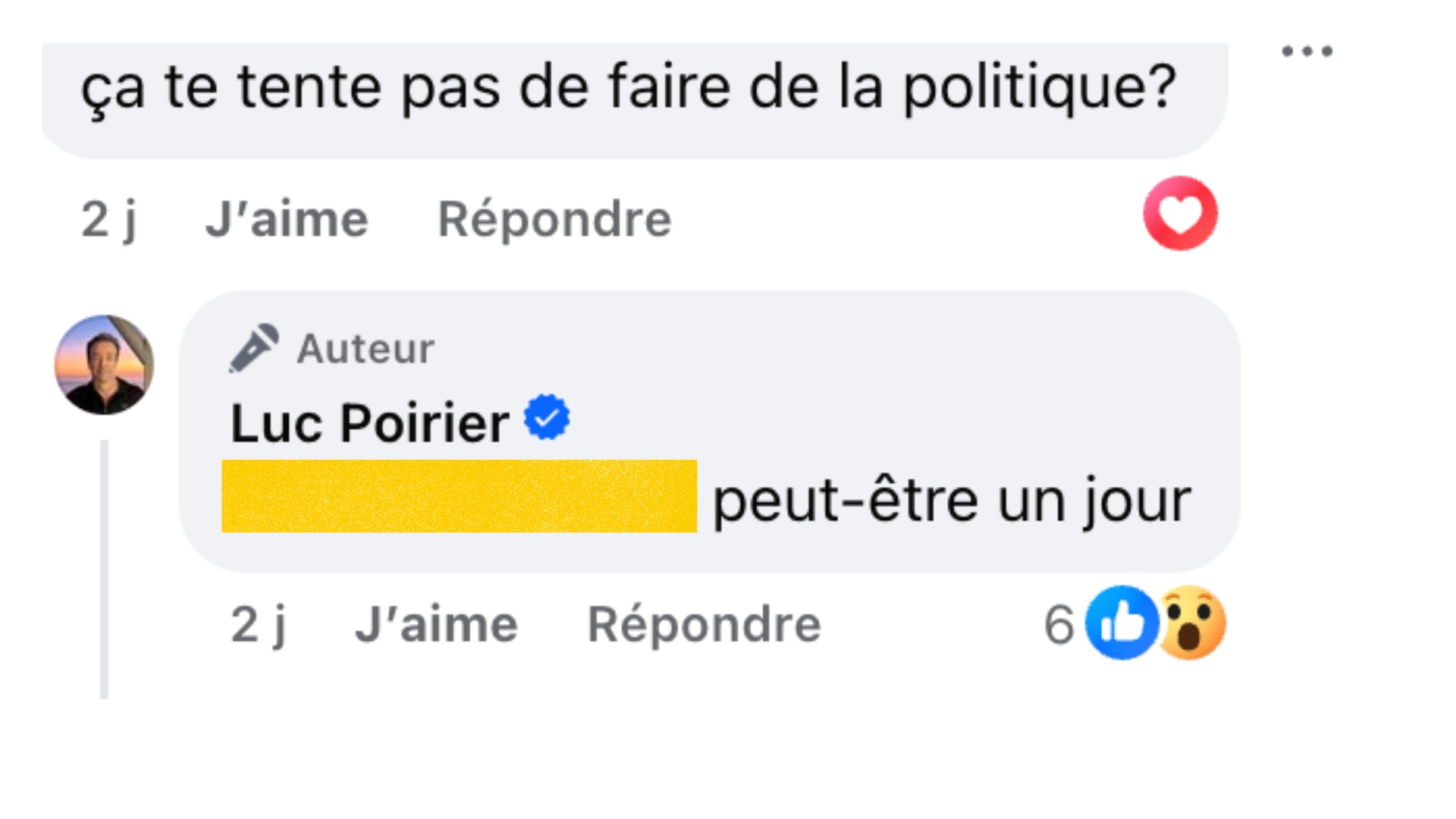This screenshot has width=1456, height=819.
Task: Open Luc Poirier's profile picture
Action: click(x=105, y=365)
